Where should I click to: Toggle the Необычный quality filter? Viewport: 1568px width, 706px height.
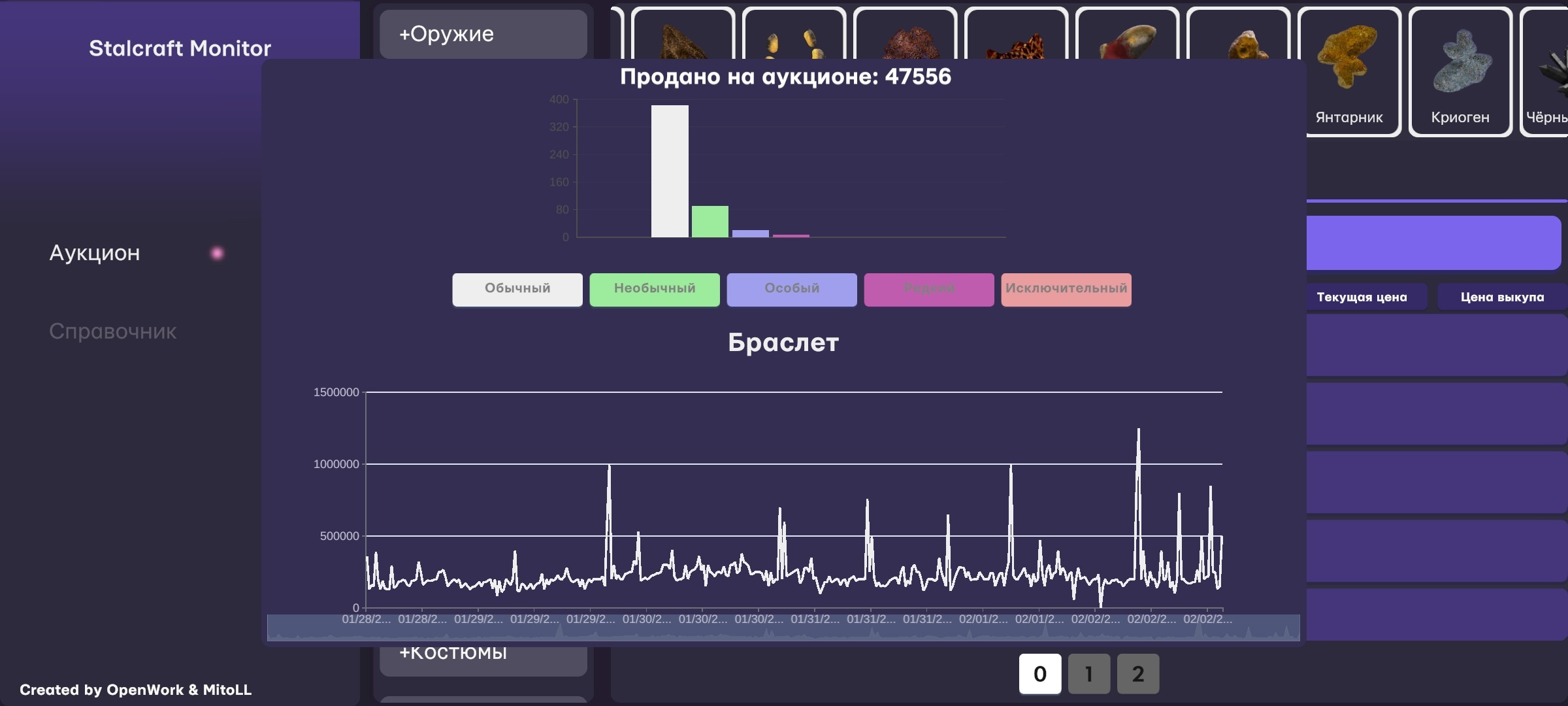pos(655,289)
